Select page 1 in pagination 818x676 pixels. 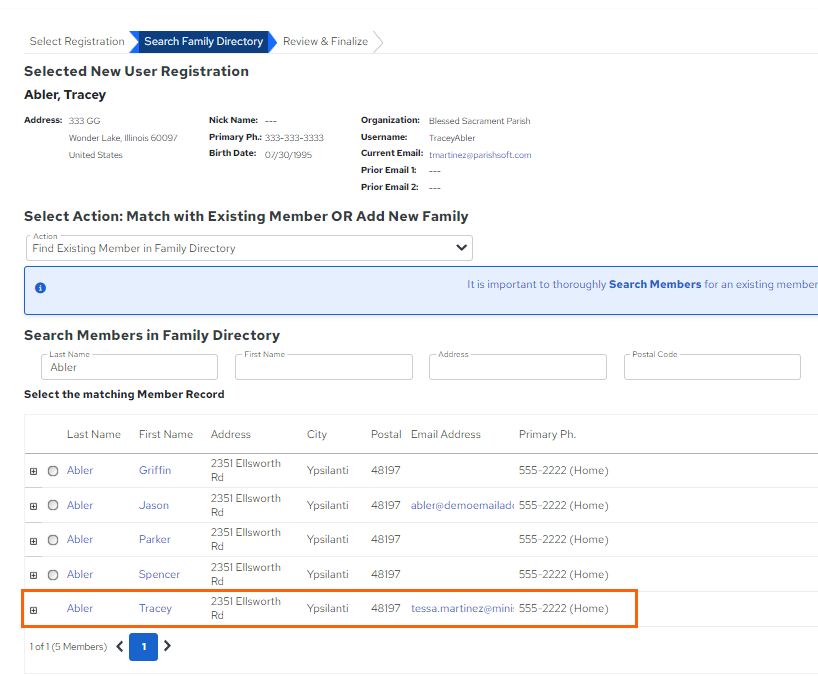click(143, 647)
